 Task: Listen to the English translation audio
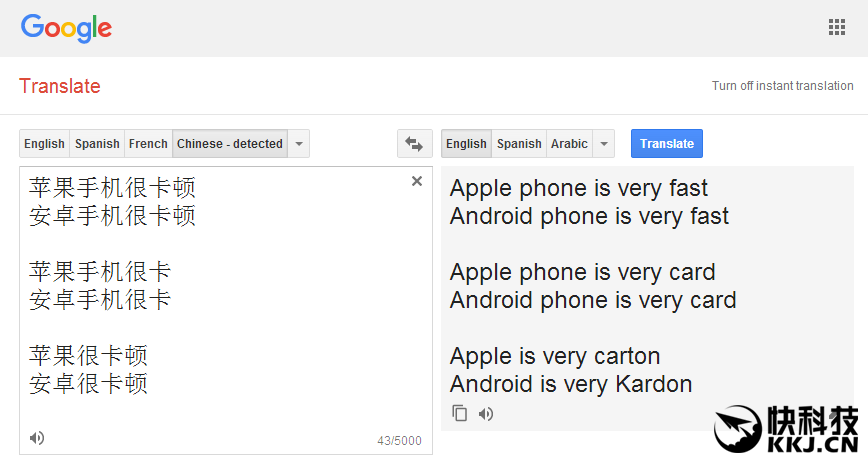tap(486, 414)
